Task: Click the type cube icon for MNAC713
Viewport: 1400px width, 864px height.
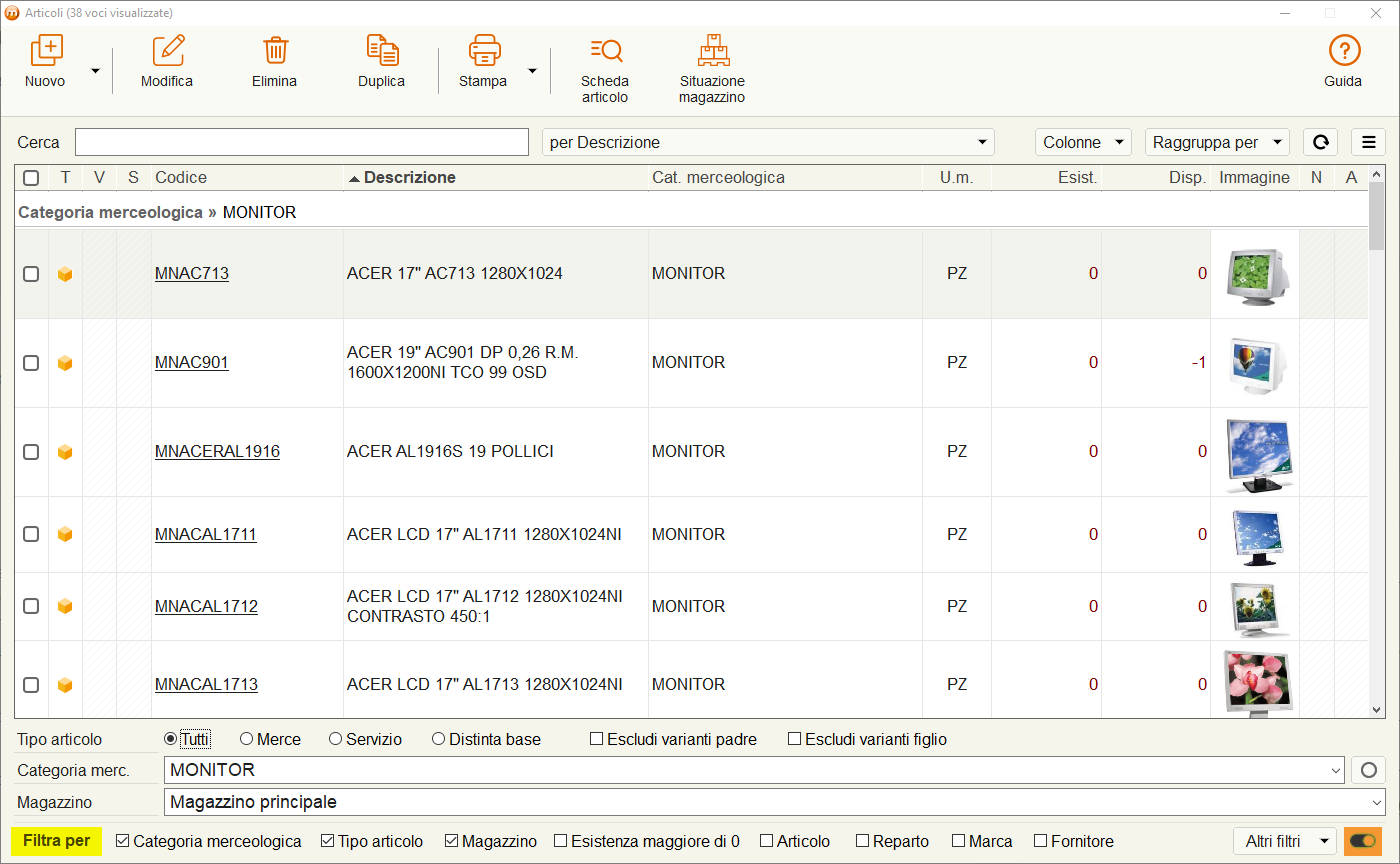Action: coord(65,274)
